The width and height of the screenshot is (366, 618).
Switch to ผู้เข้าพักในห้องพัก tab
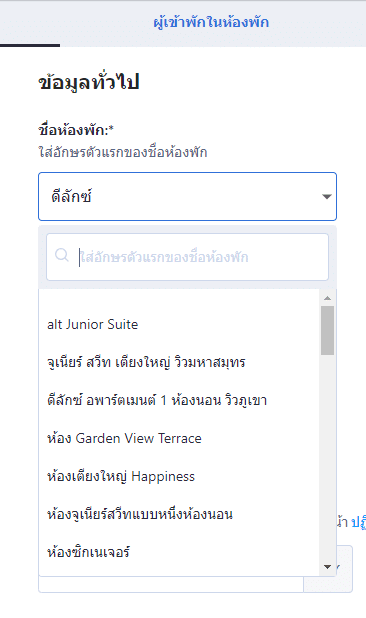(211, 22)
